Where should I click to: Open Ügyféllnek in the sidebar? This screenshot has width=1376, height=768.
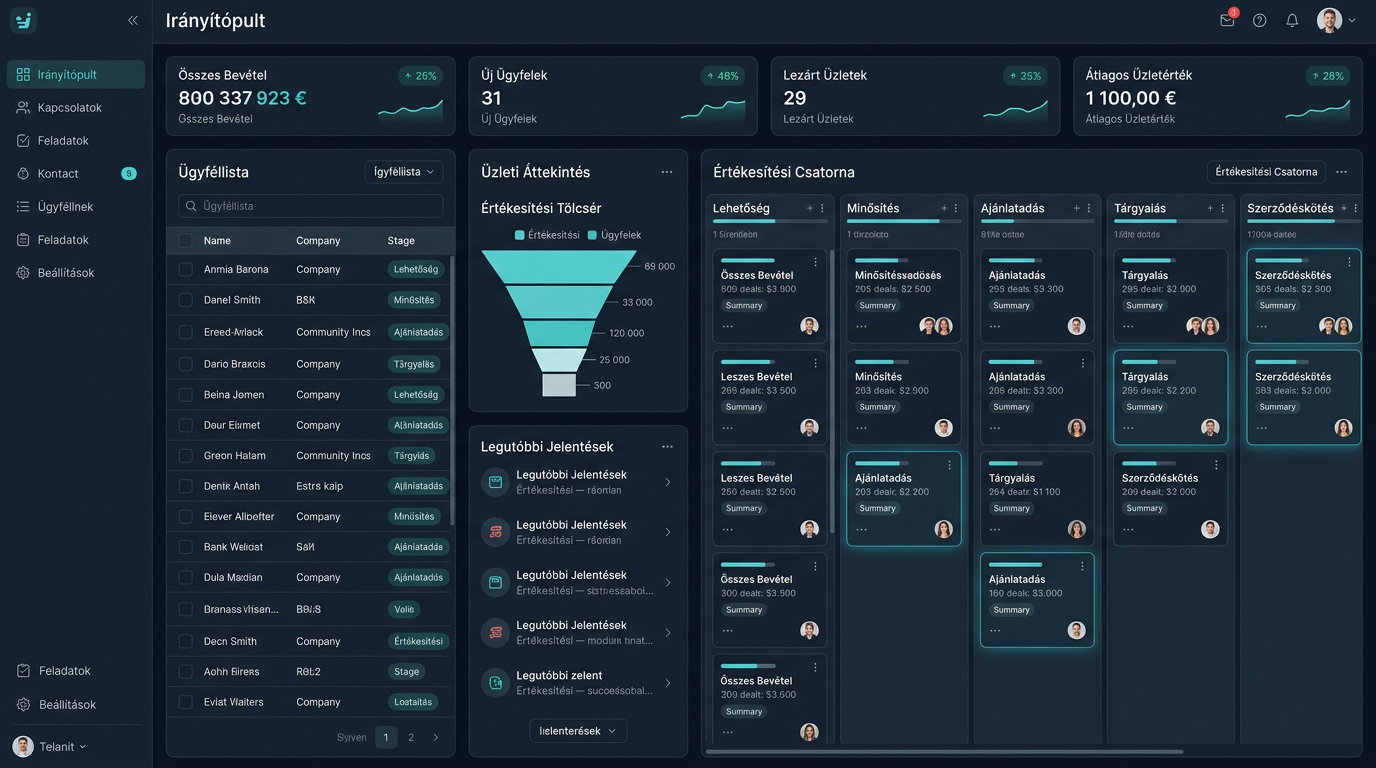pyautogui.click(x=76, y=206)
